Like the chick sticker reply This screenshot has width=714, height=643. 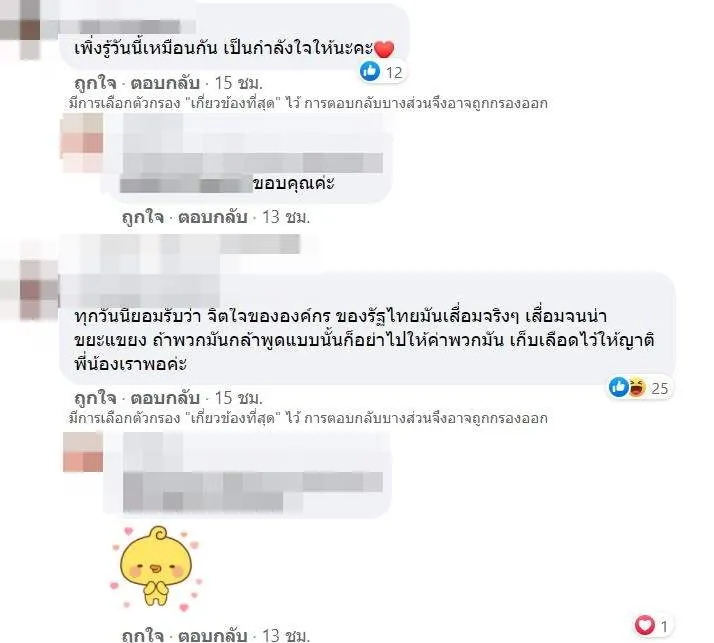[143, 635]
